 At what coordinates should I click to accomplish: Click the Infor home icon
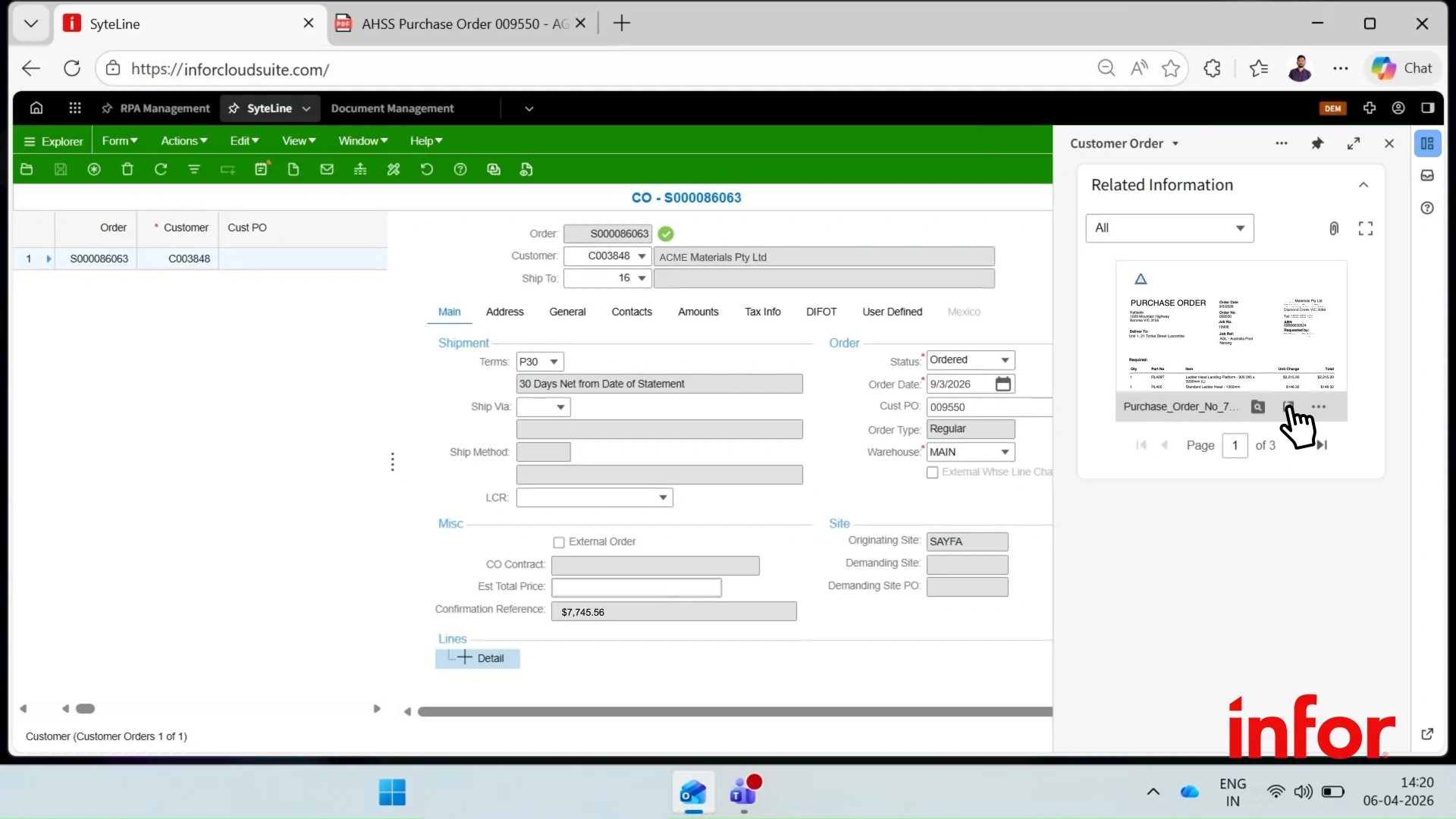36,108
